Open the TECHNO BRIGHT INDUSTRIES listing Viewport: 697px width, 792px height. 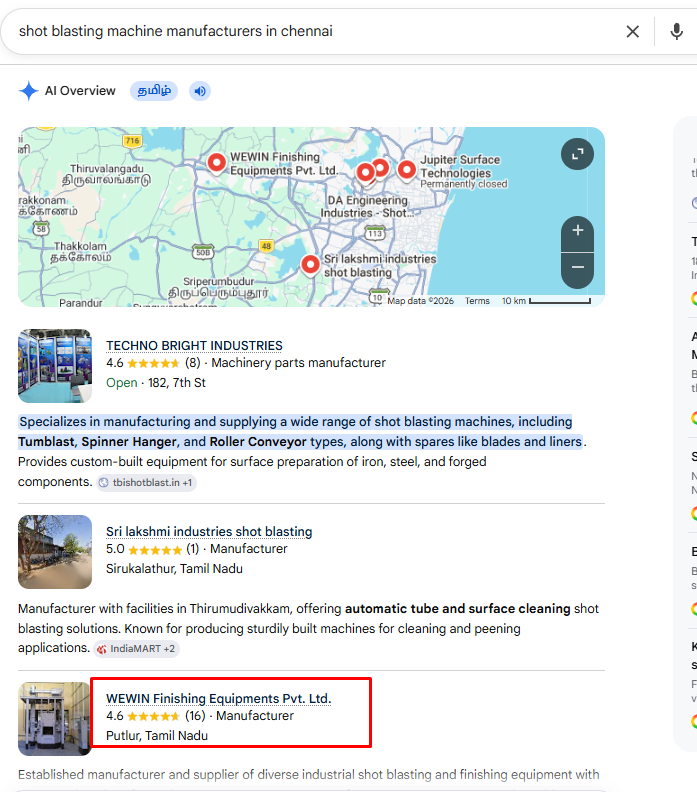pos(194,345)
